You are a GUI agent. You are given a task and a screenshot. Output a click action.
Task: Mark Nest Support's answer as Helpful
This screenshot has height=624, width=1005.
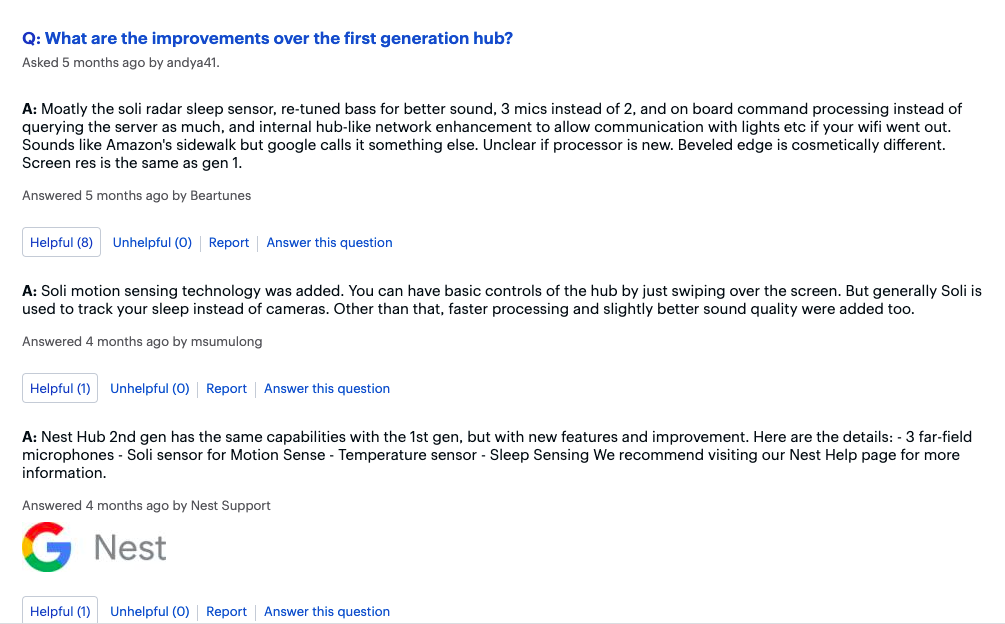(x=60, y=611)
